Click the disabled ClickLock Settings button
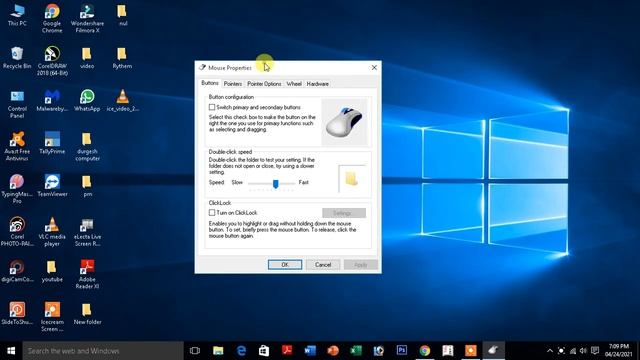 click(x=344, y=213)
